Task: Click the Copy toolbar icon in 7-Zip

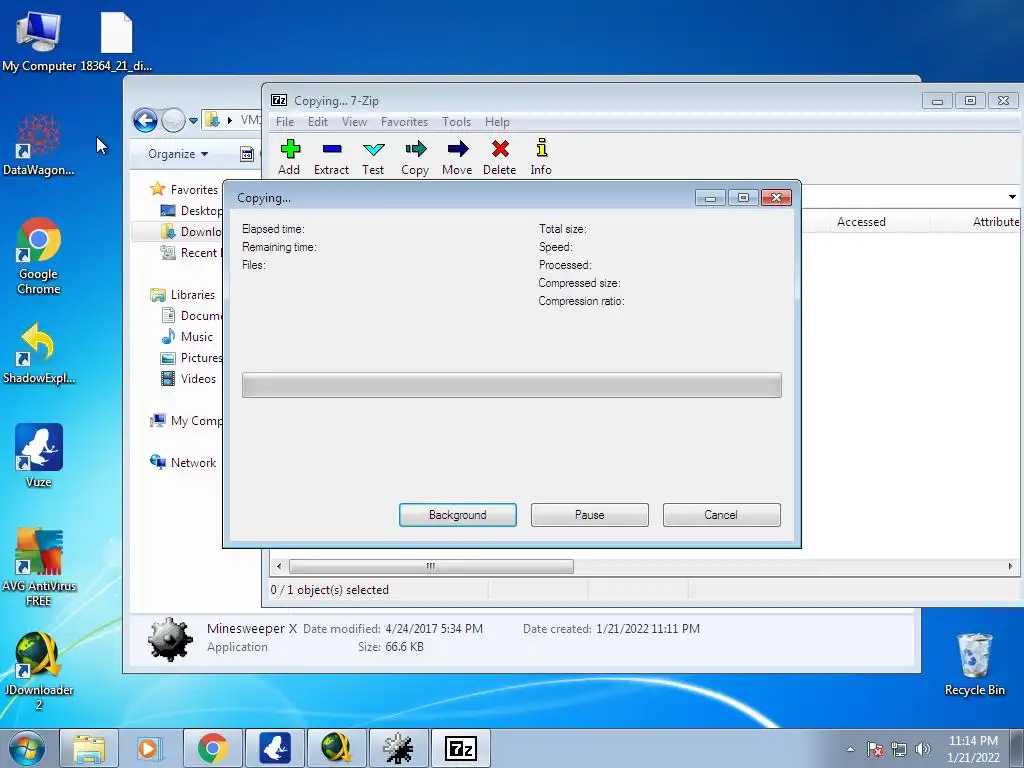Action: click(415, 157)
